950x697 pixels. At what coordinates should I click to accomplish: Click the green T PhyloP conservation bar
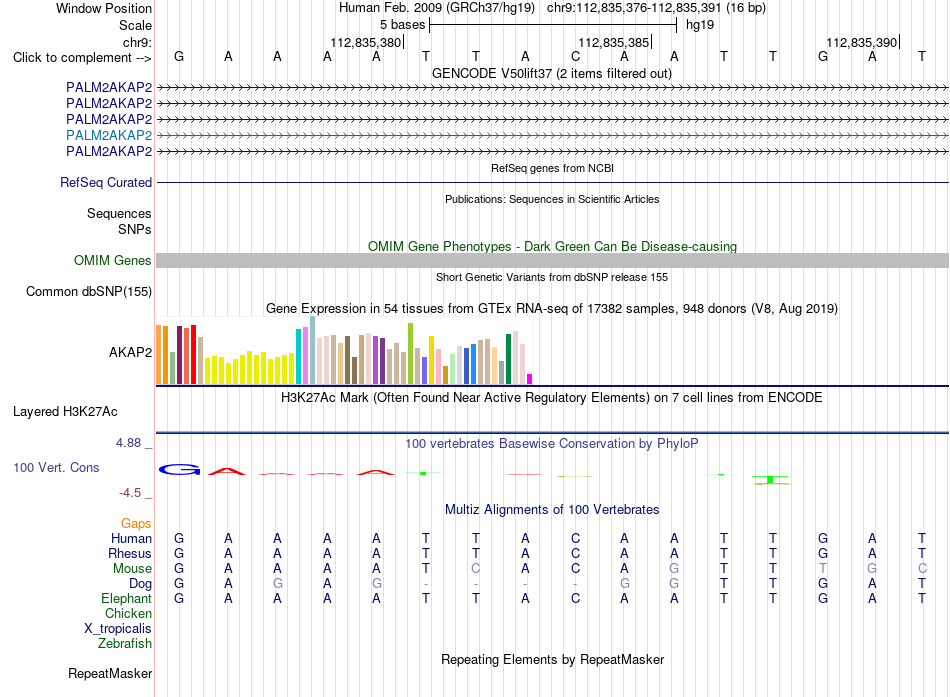pos(771,479)
